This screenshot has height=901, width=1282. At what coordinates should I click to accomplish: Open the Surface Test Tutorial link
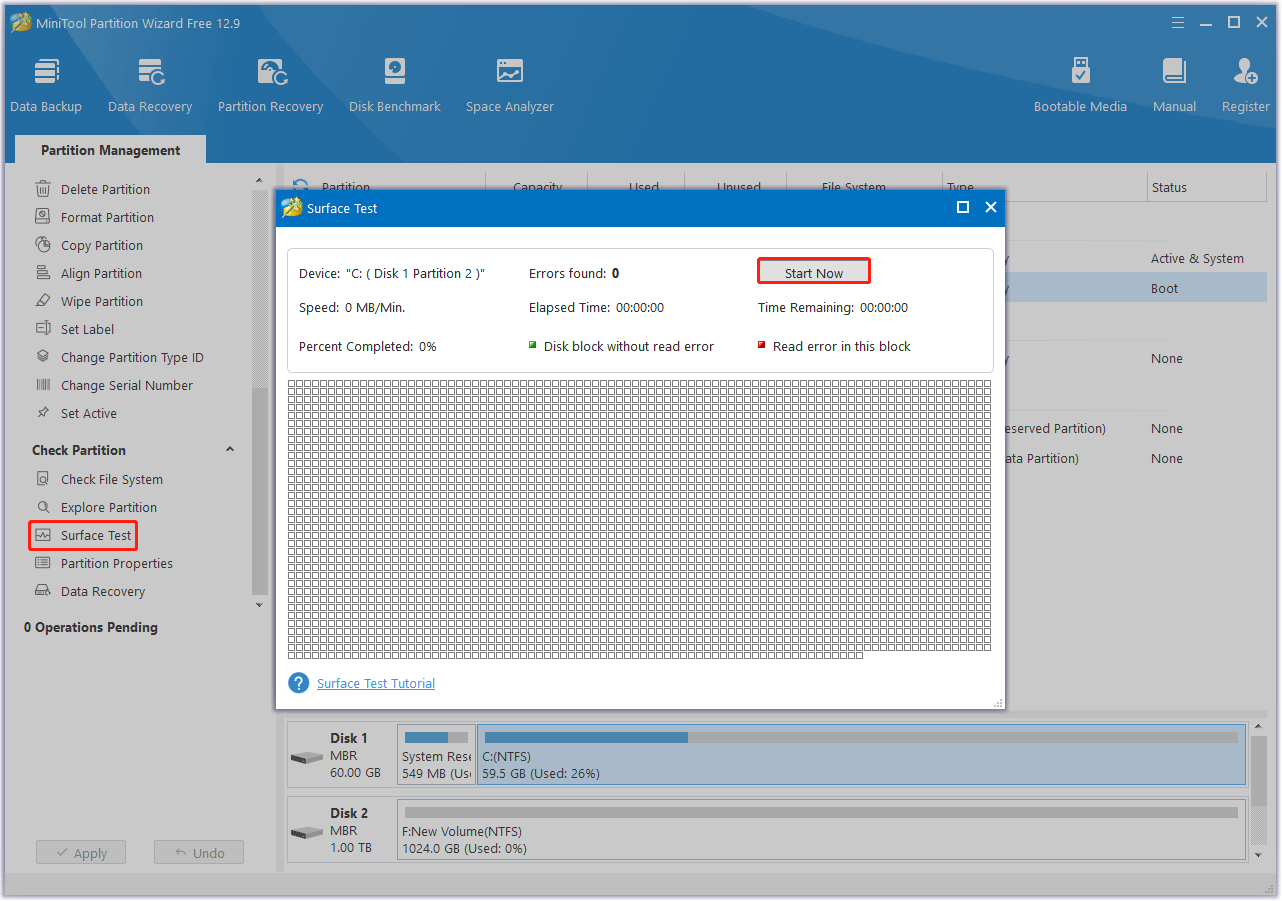pos(376,683)
